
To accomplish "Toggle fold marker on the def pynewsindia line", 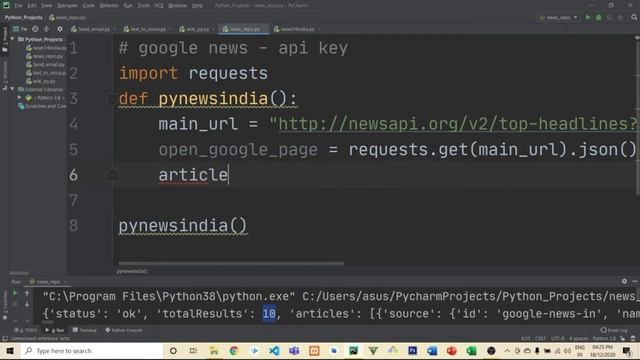I will coord(112,98).
